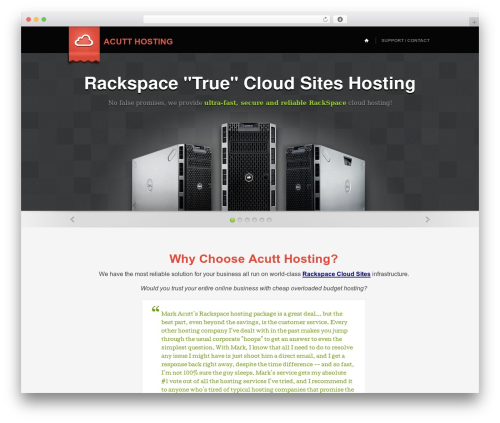500x423 pixels.
Task: Follow the Rackspace Cloud Sites link
Action: pyautogui.click(x=336, y=274)
